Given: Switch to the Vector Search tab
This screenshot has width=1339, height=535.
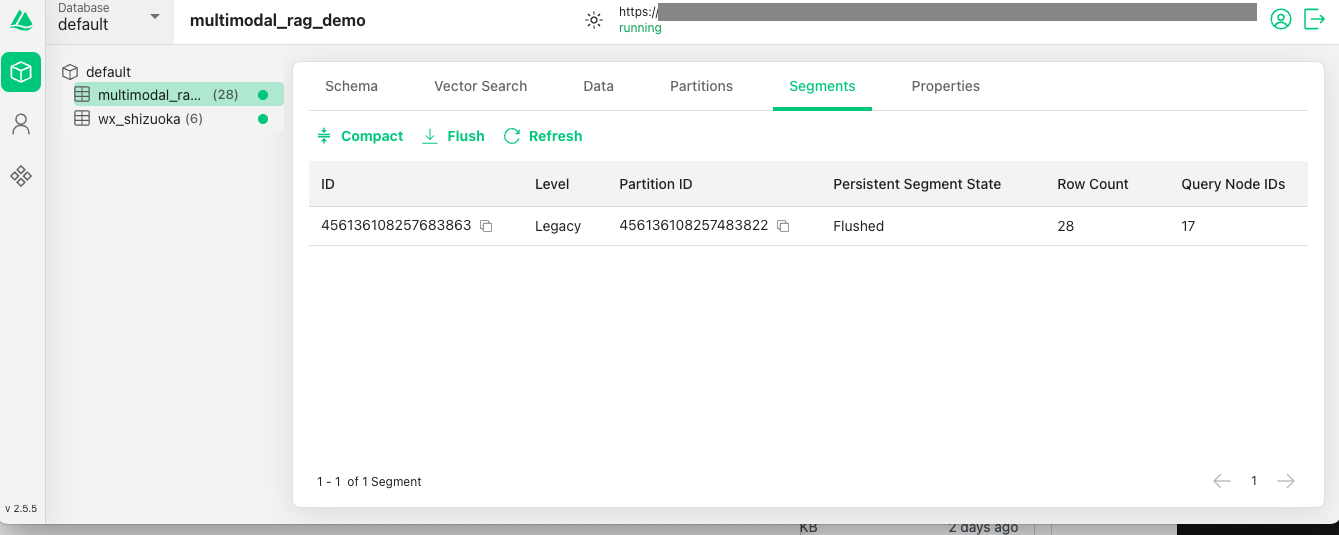Looking at the screenshot, I should click(480, 86).
